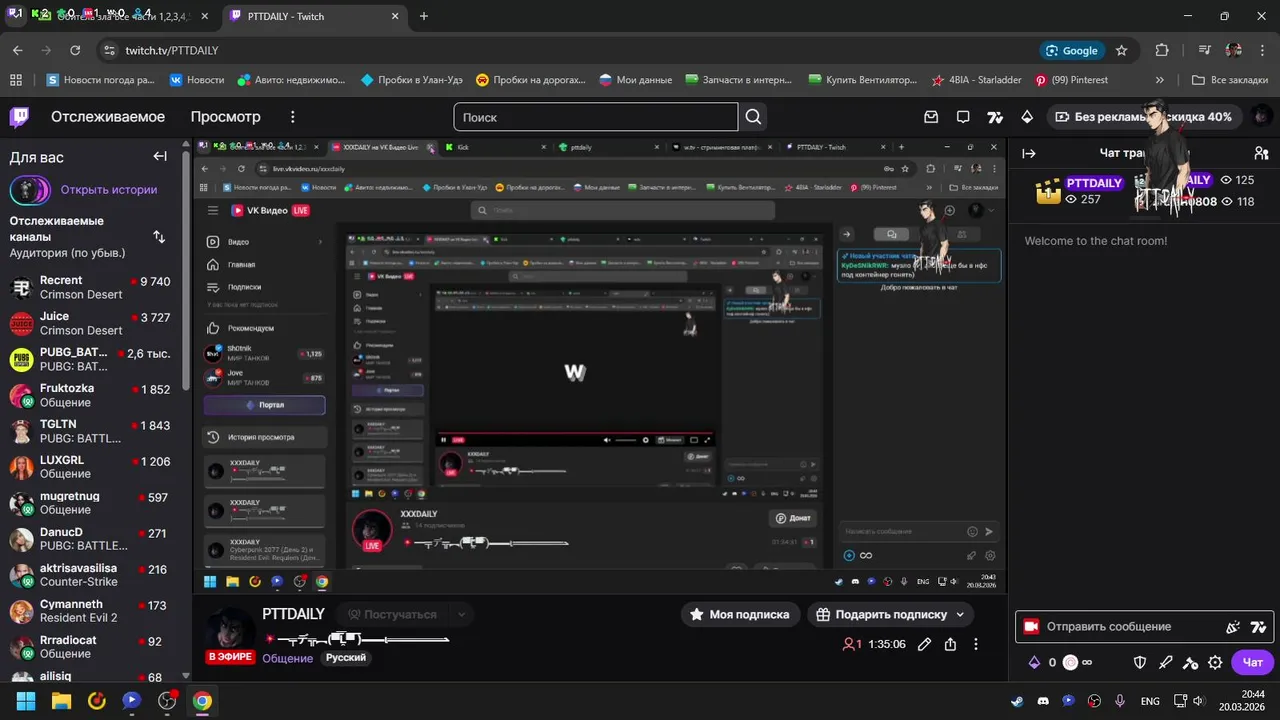
Task: Collapse the left sidebar with the arrow icon
Action: (160, 156)
